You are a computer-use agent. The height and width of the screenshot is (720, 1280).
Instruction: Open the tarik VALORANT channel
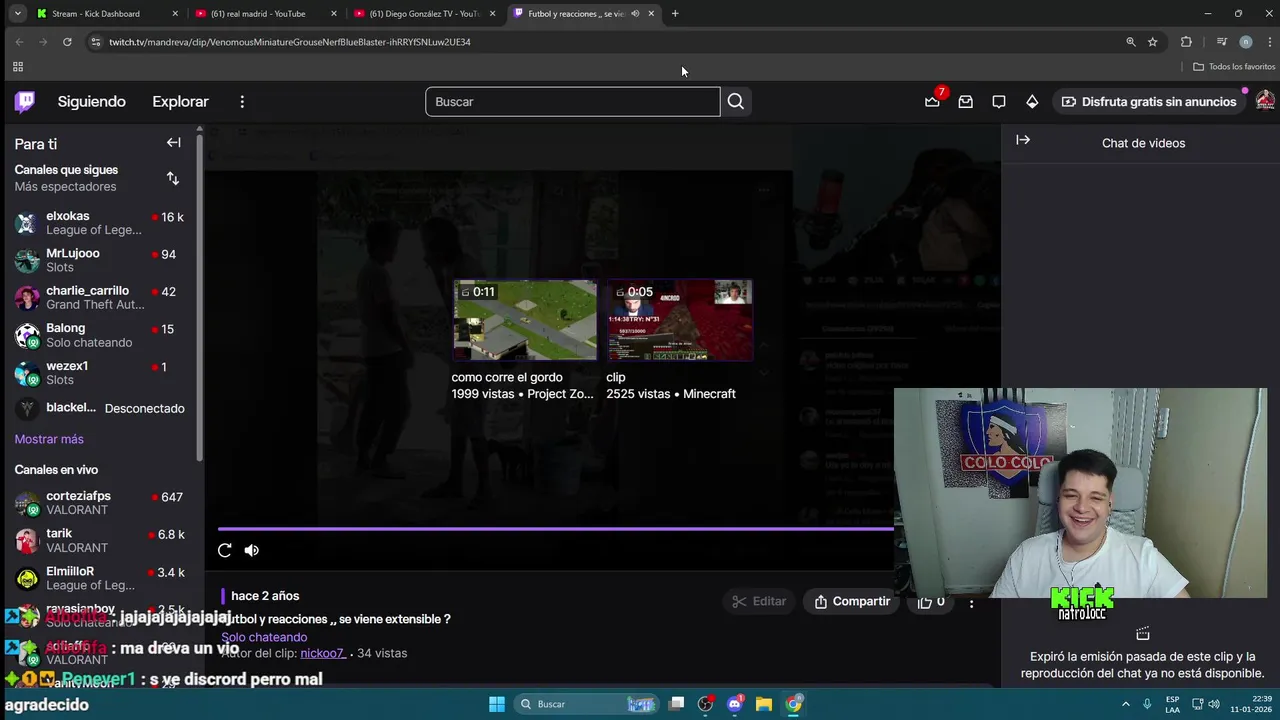point(100,540)
